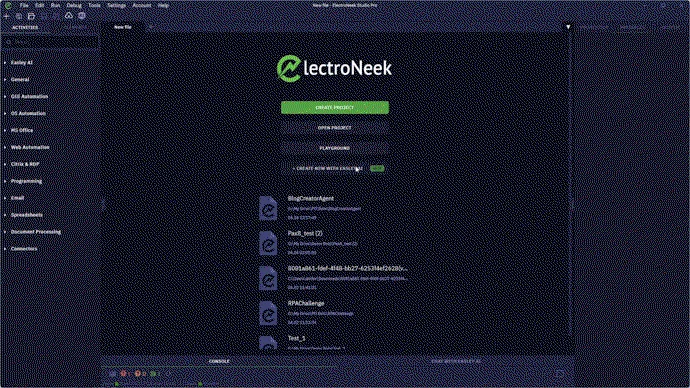Click the Playground button

335,148
